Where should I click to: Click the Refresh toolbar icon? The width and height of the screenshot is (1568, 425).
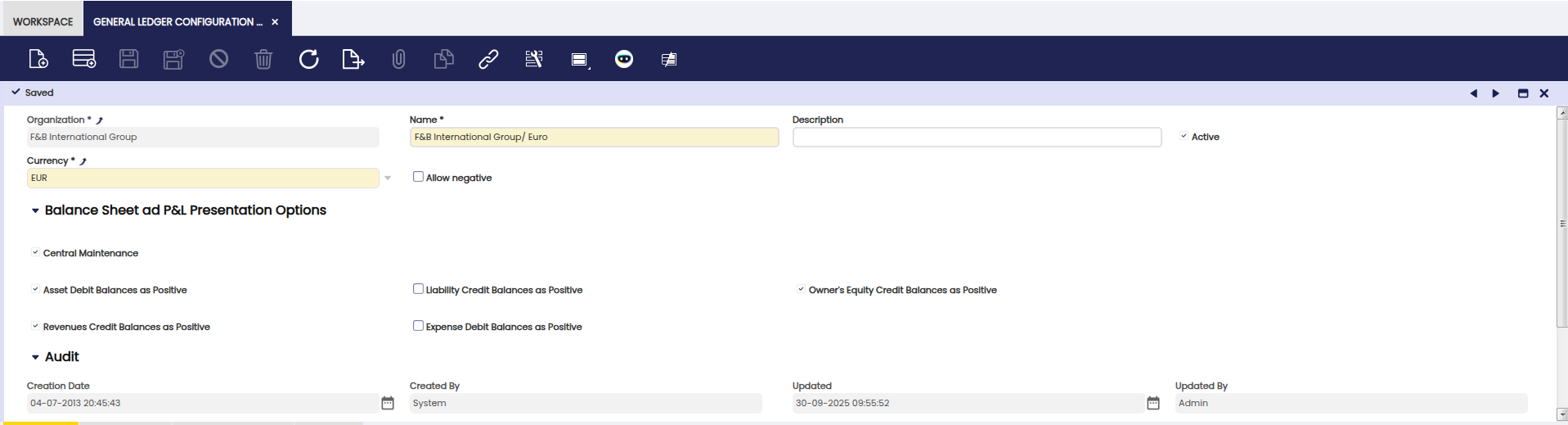coord(308,59)
